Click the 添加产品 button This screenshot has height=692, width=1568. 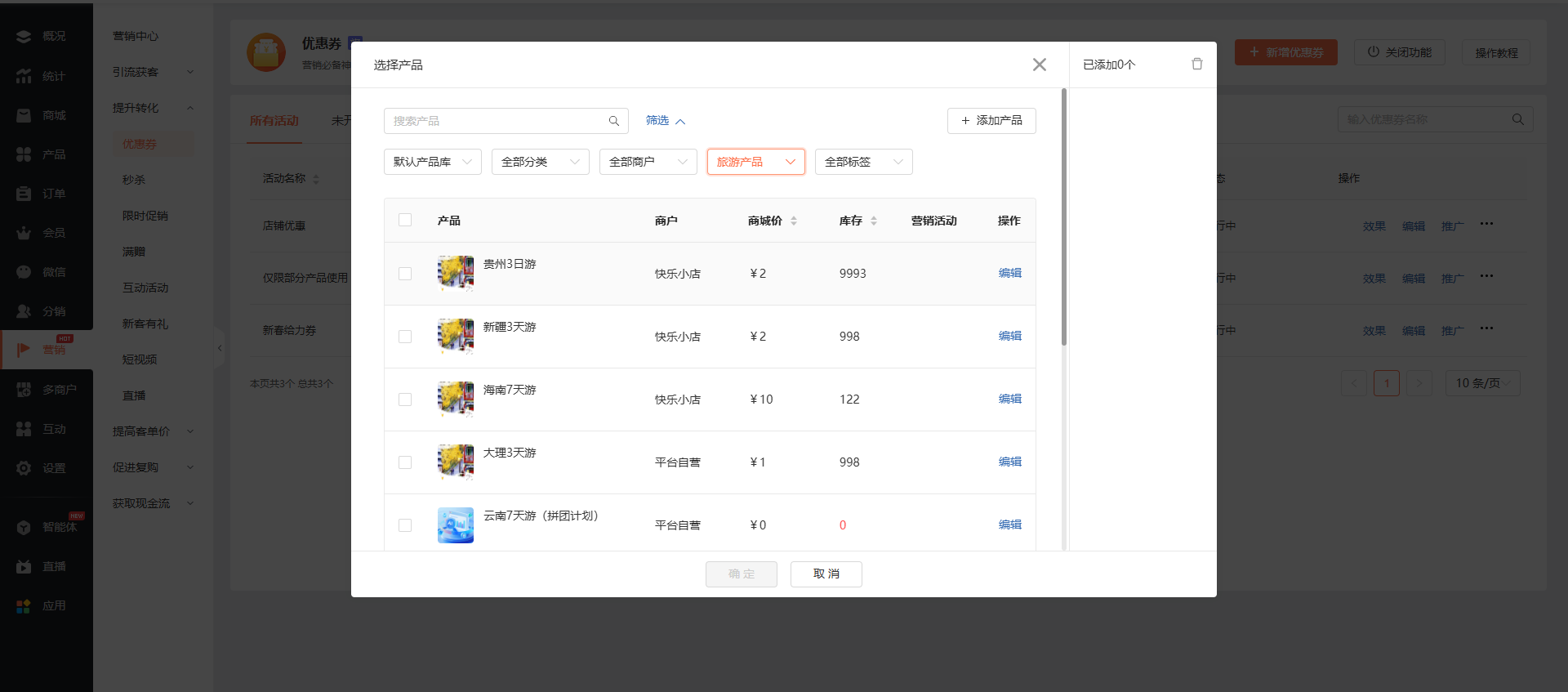[x=991, y=121]
